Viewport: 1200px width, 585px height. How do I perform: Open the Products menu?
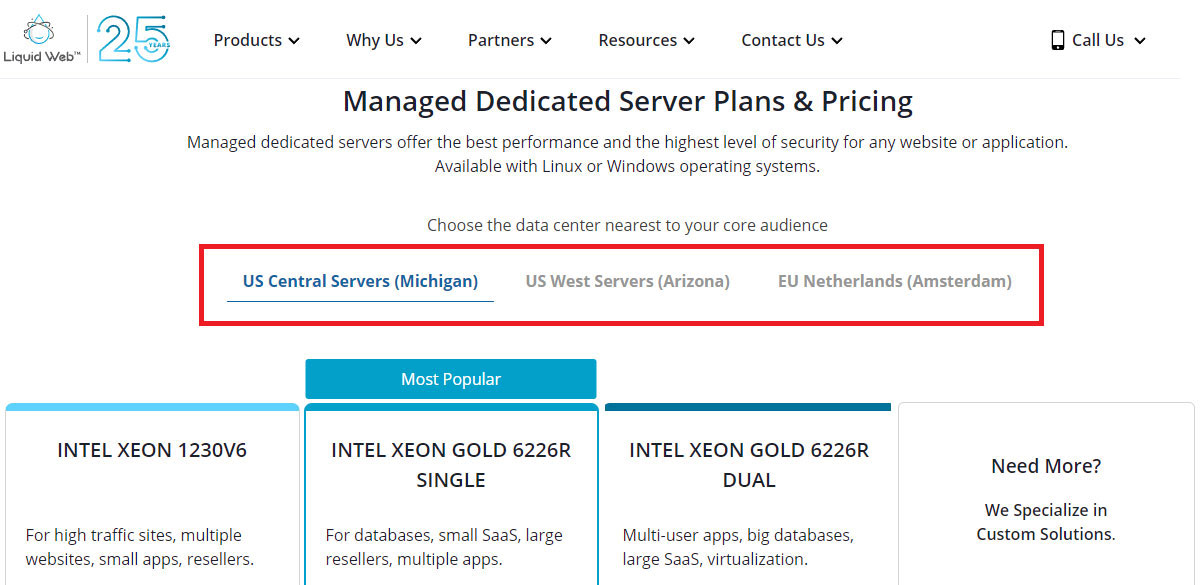pos(256,40)
